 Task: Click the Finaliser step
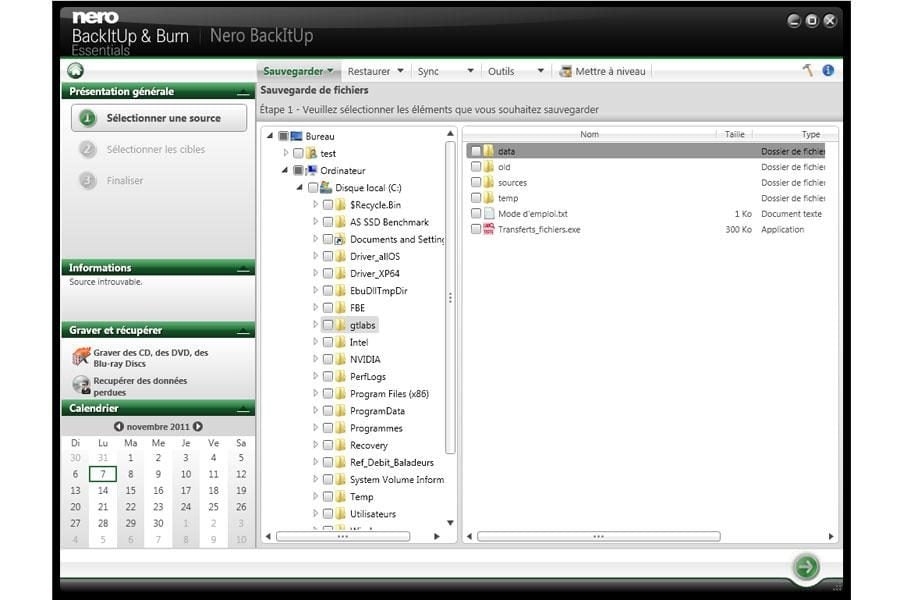click(x=125, y=180)
